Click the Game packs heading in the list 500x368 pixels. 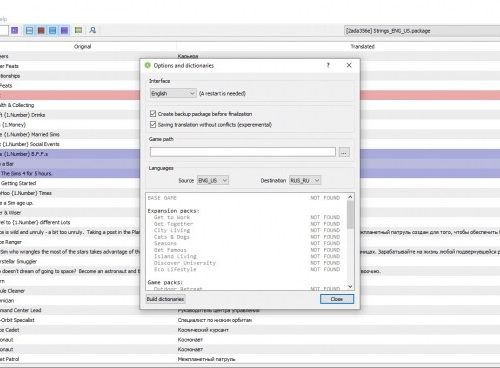pyautogui.click(x=165, y=282)
